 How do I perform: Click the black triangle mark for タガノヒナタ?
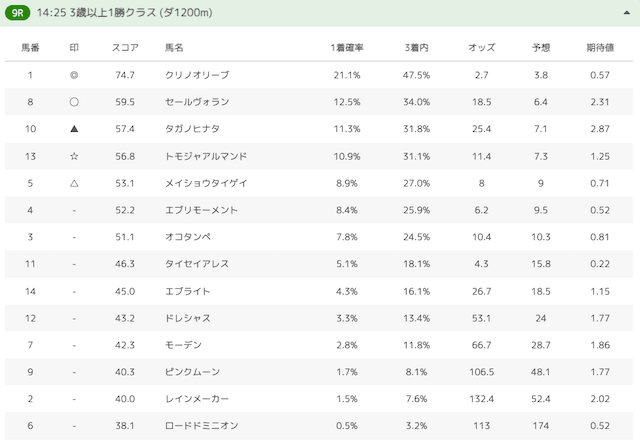pyautogui.click(x=74, y=129)
